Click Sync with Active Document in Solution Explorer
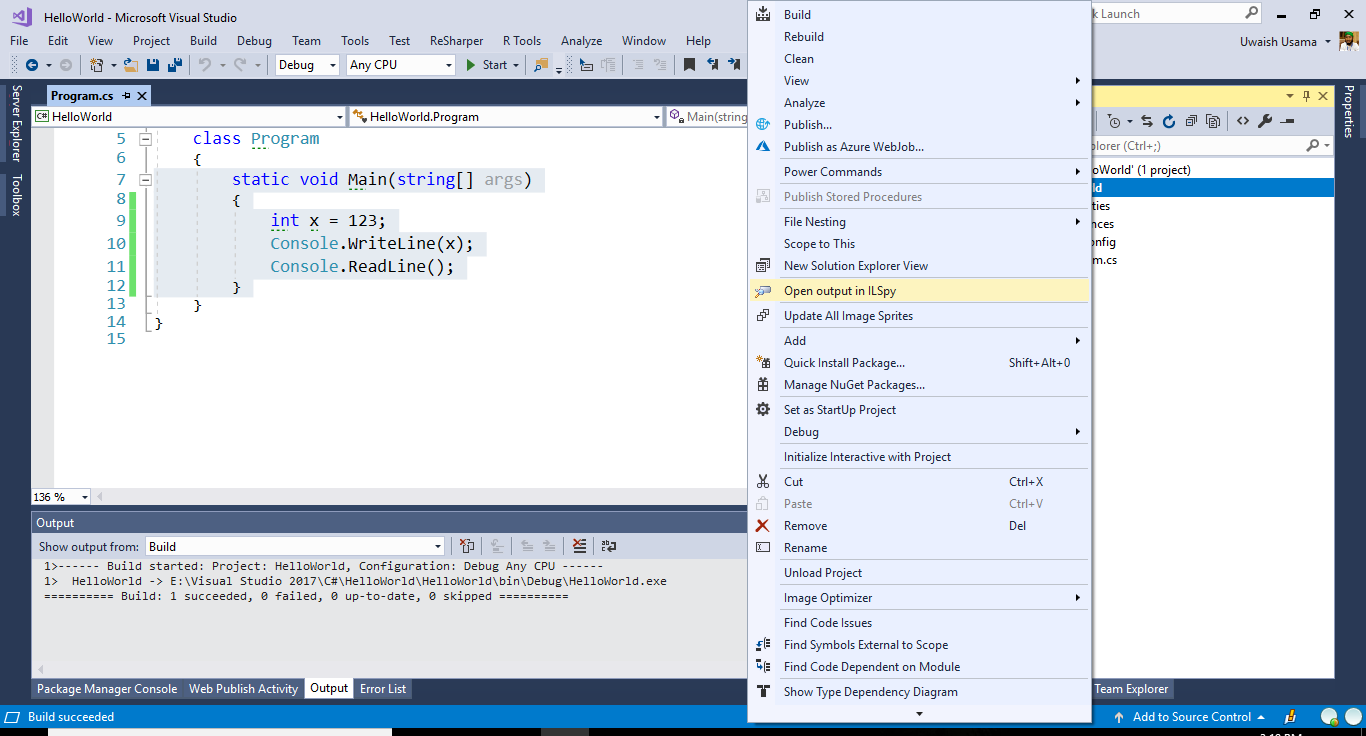This screenshot has height=736, width=1366. coord(1147,121)
